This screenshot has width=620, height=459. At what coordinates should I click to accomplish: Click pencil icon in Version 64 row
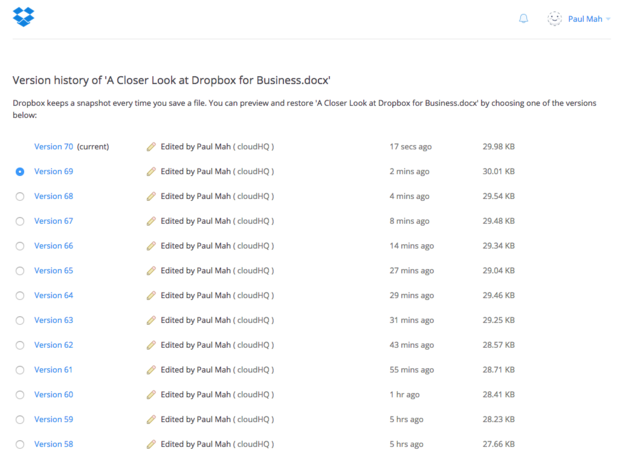pos(151,295)
